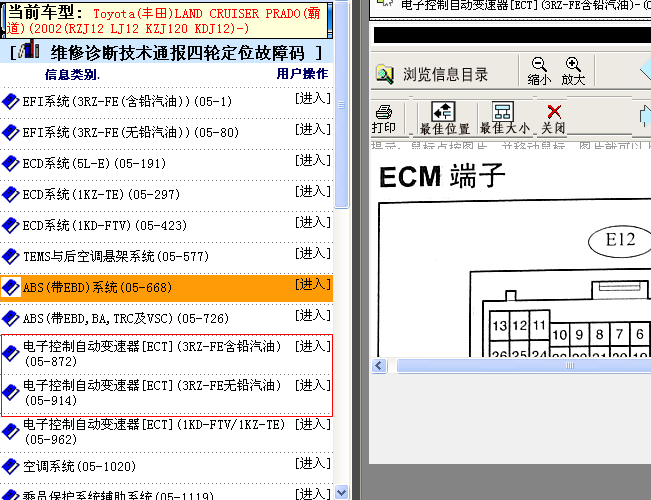Select ECD系统(5L-E)(05-191) entry
The height and width of the screenshot is (500, 651).
[94, 164]
